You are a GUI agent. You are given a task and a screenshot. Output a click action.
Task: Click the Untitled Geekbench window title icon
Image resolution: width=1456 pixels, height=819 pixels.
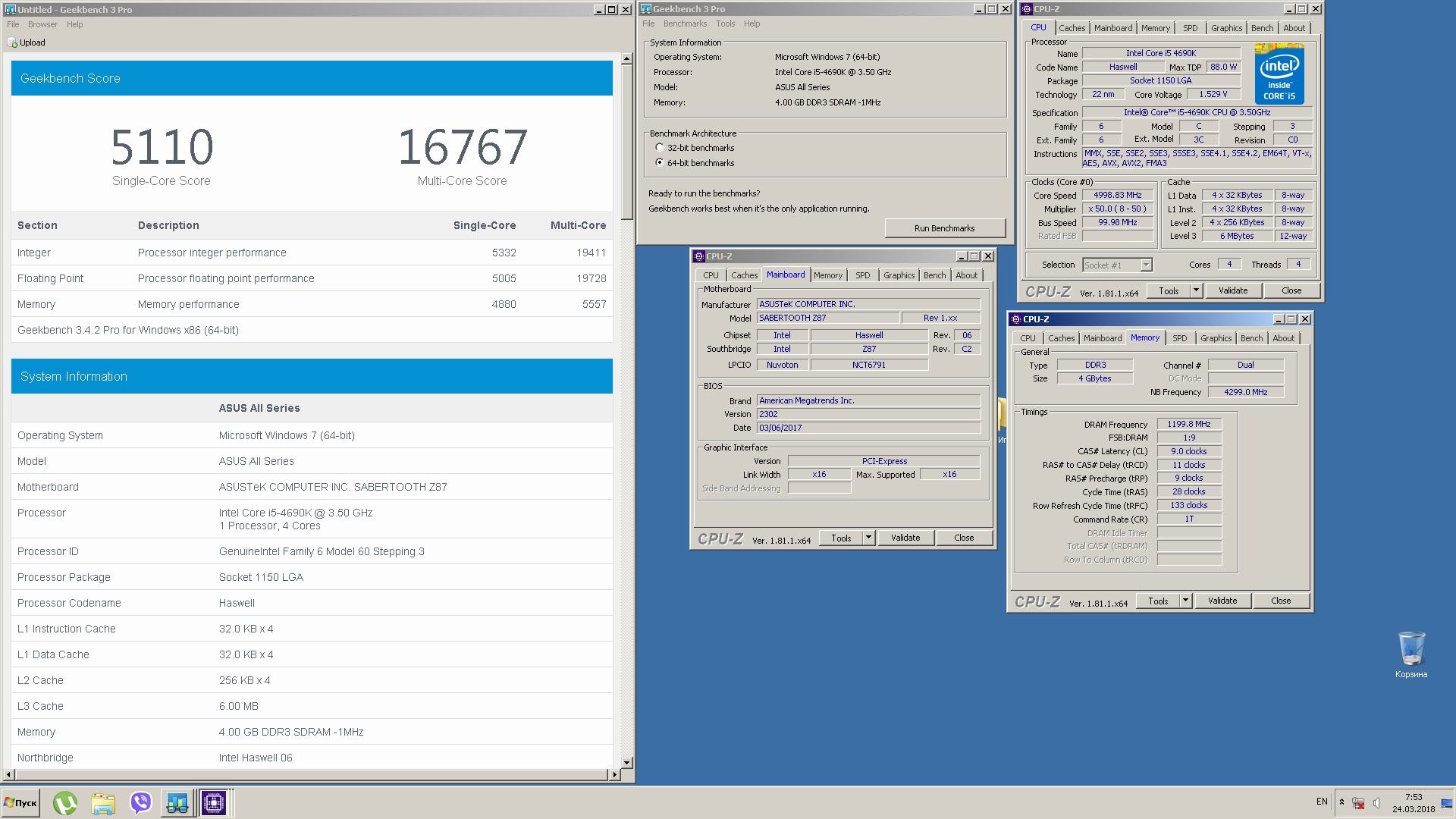pos(11,9)
